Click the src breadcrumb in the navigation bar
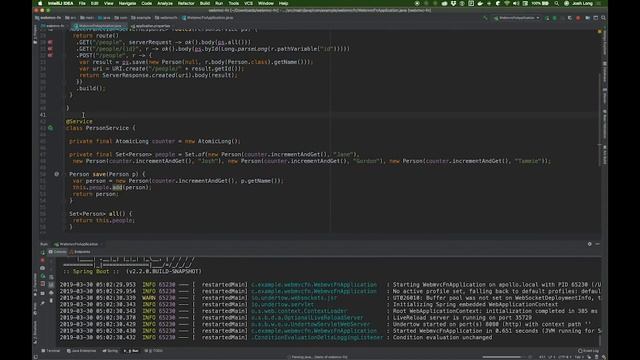This screenshot has height=360, width=640. click(71, 18)
